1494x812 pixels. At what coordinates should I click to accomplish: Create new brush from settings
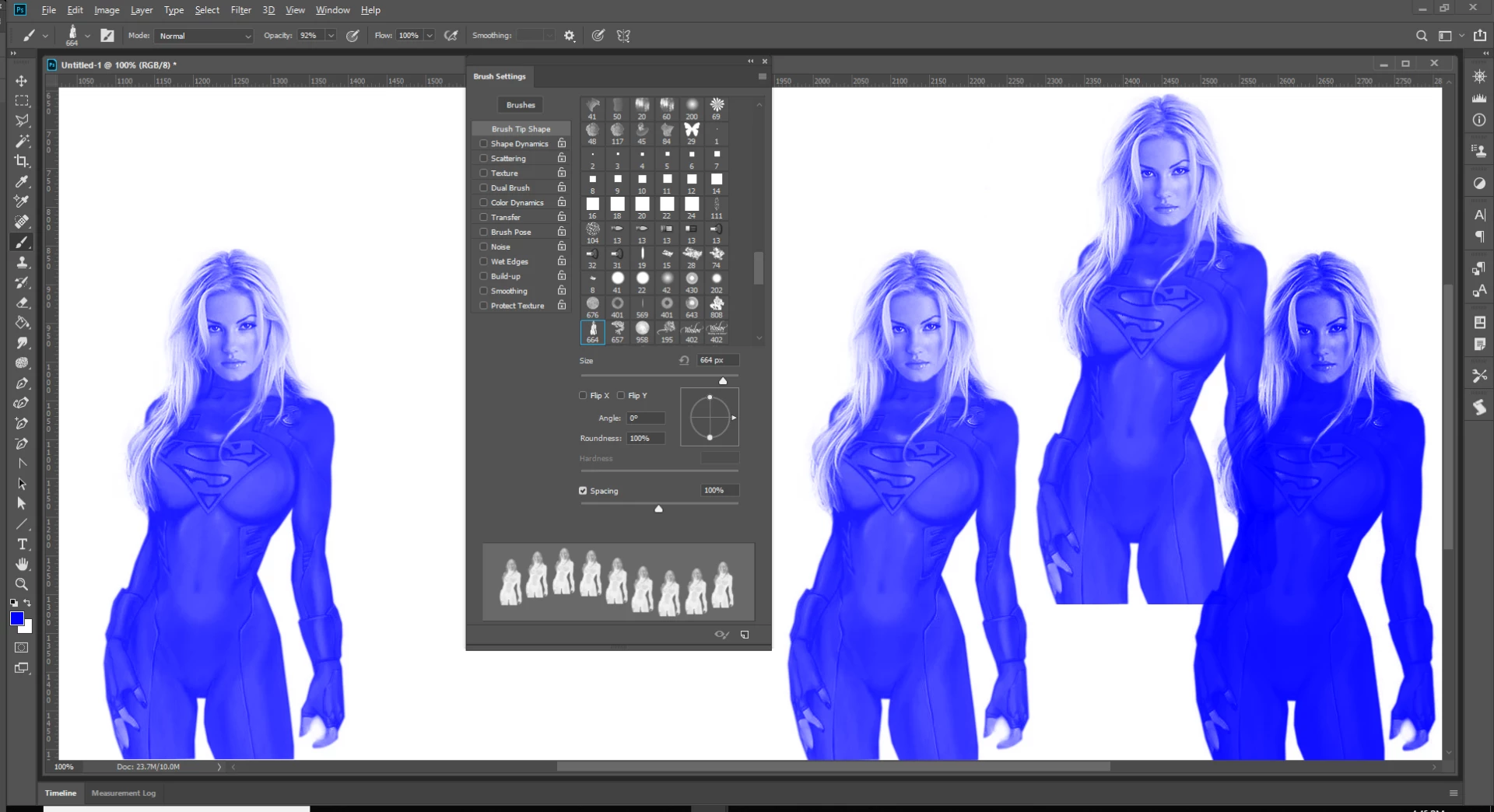tap(745, 635)
